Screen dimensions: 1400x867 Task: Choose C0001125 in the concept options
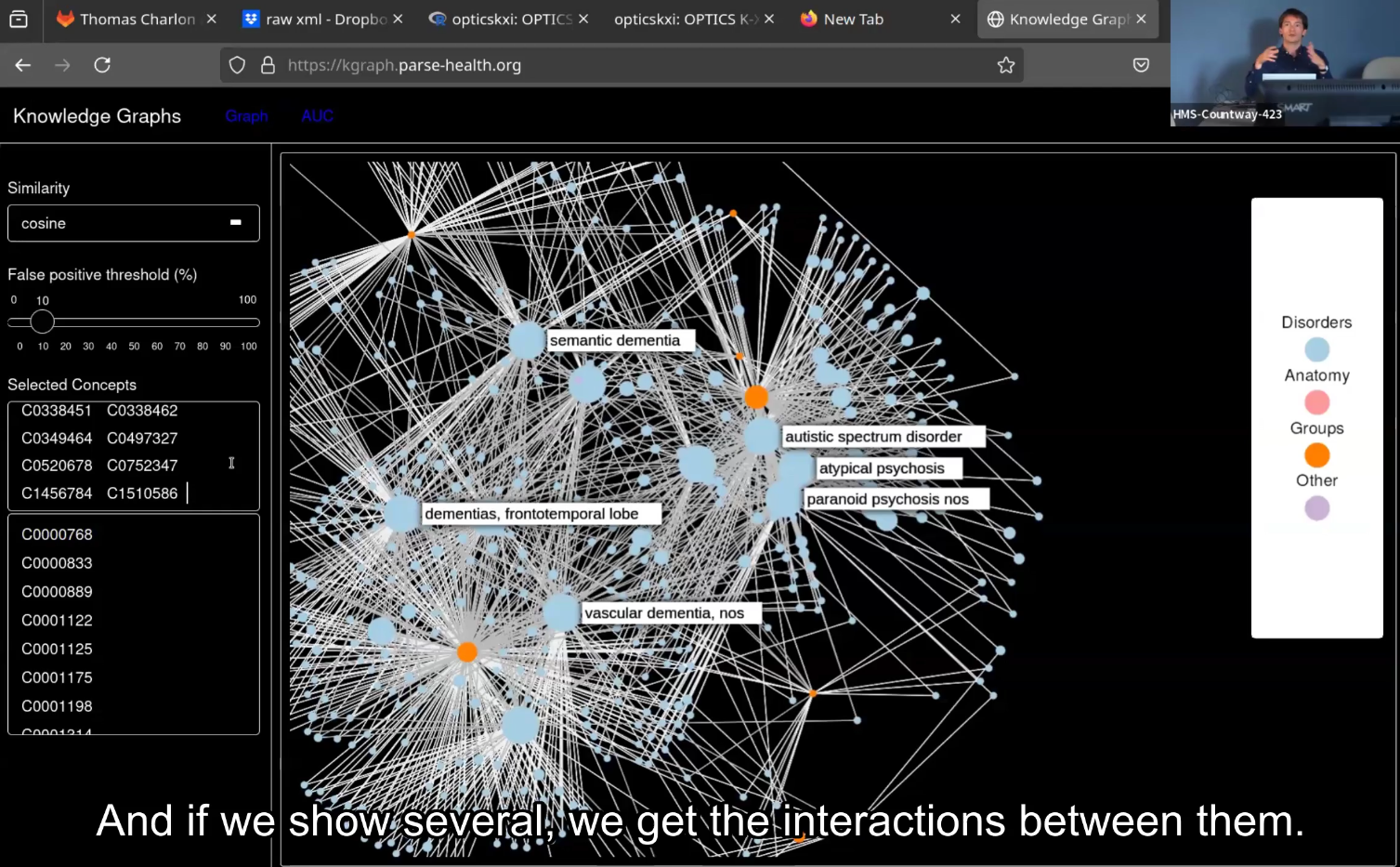57,649
